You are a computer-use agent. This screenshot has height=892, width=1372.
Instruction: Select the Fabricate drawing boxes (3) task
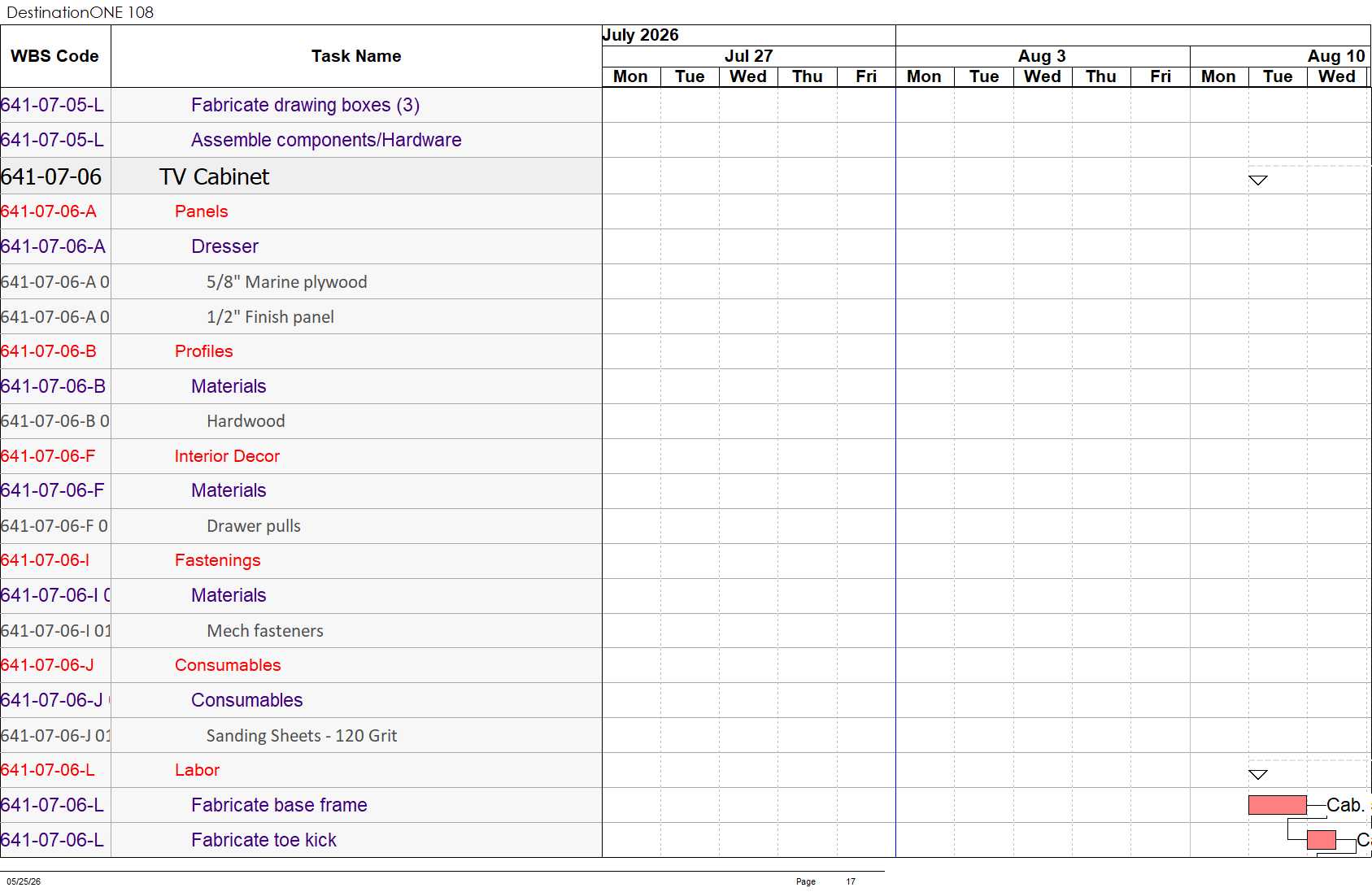[x=305, y=105]
